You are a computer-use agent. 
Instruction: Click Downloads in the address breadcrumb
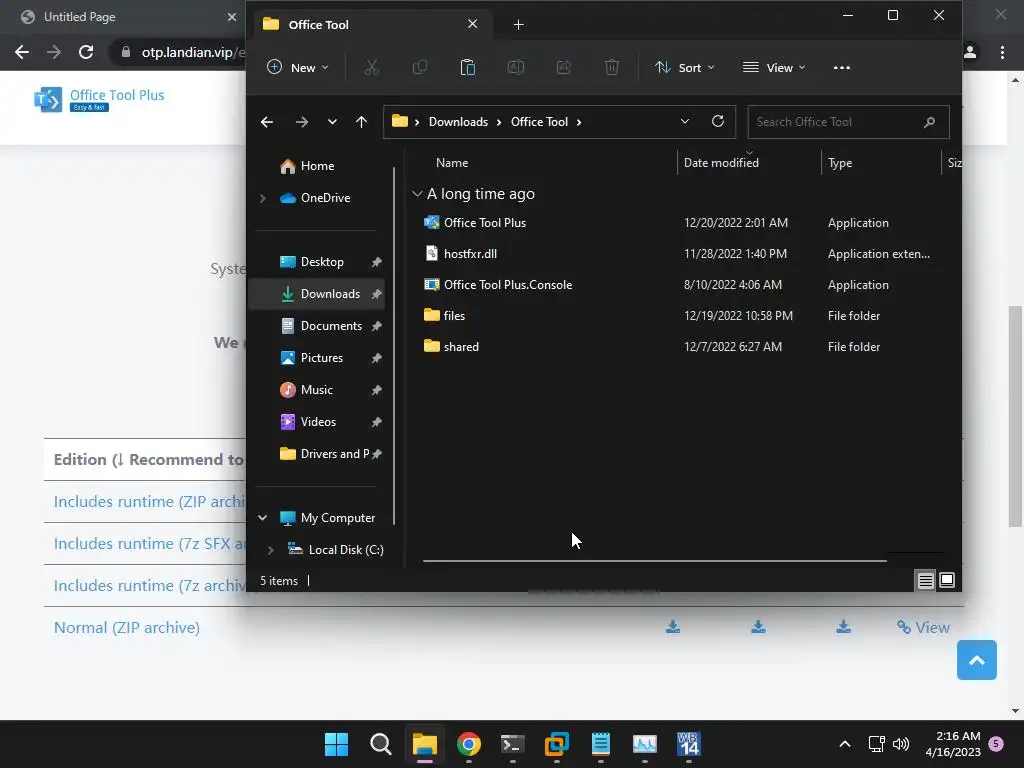pos(458,122)
